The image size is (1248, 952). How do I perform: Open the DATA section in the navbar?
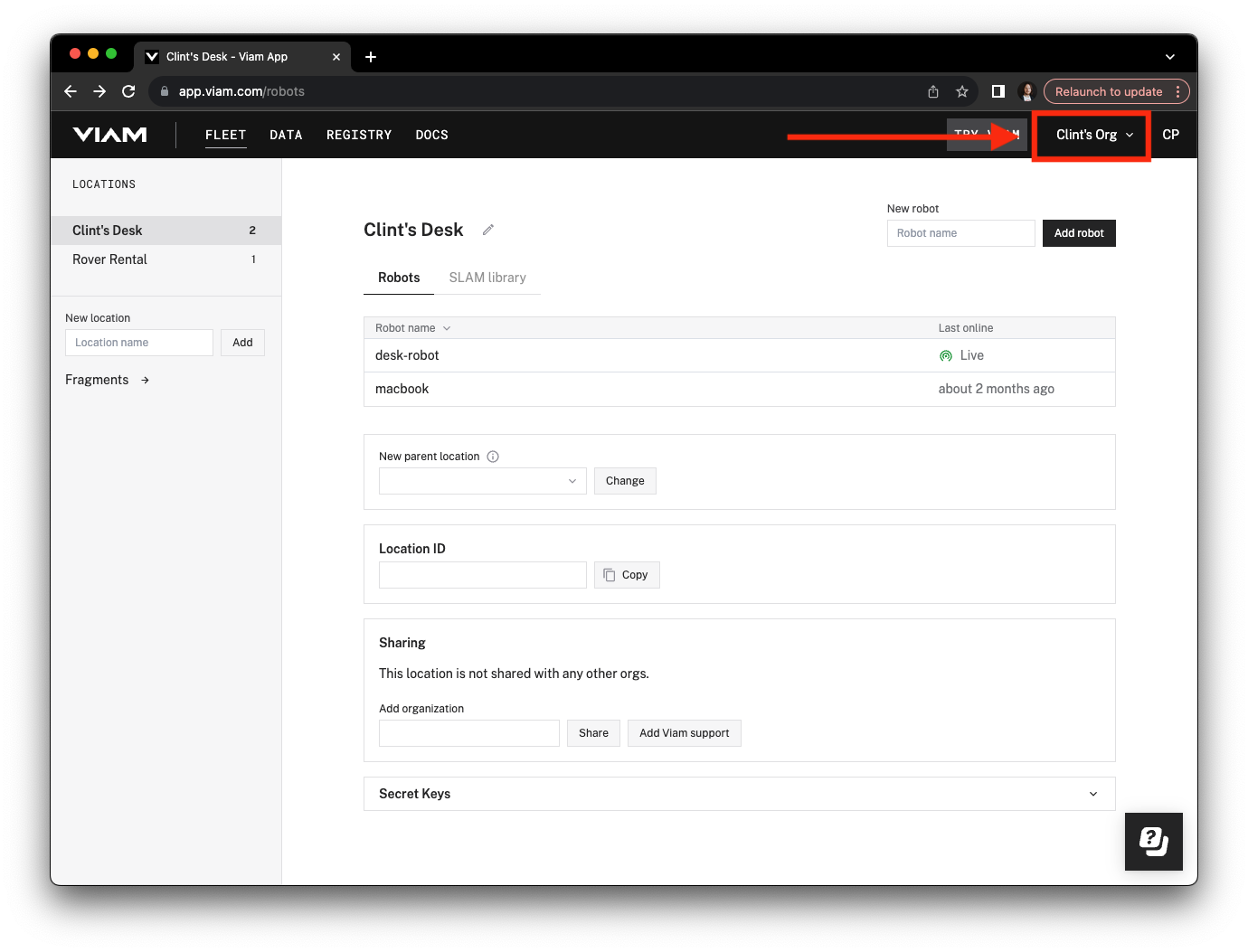286,134
